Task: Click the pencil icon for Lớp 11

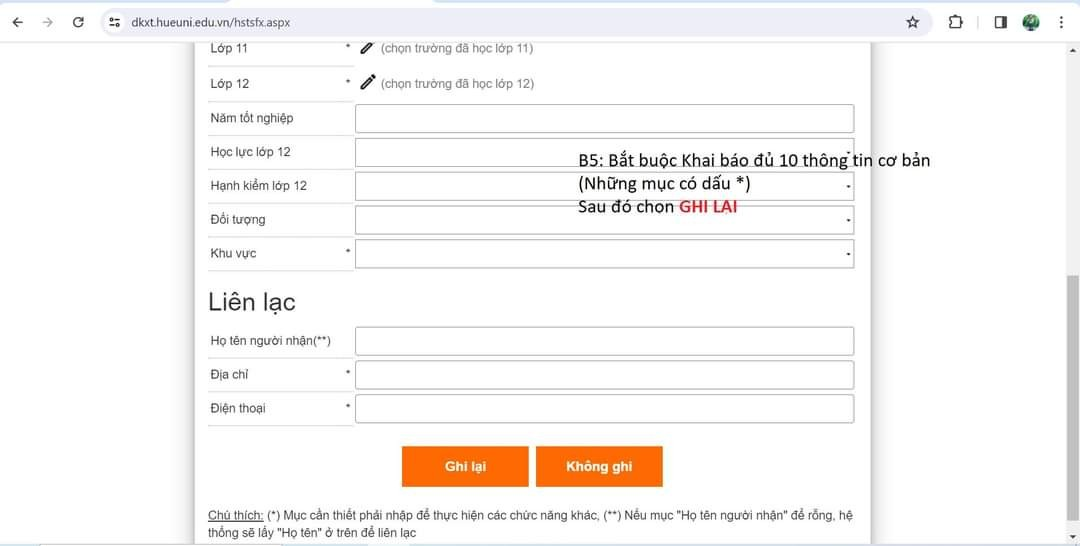Action: coord(367,48)
